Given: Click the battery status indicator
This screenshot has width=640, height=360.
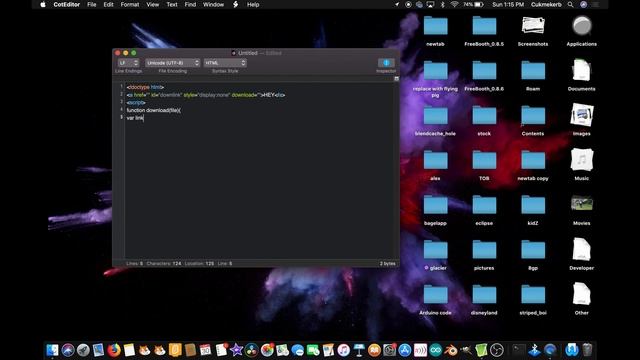Looking at the screenshot, I should (x=473, y=4).
